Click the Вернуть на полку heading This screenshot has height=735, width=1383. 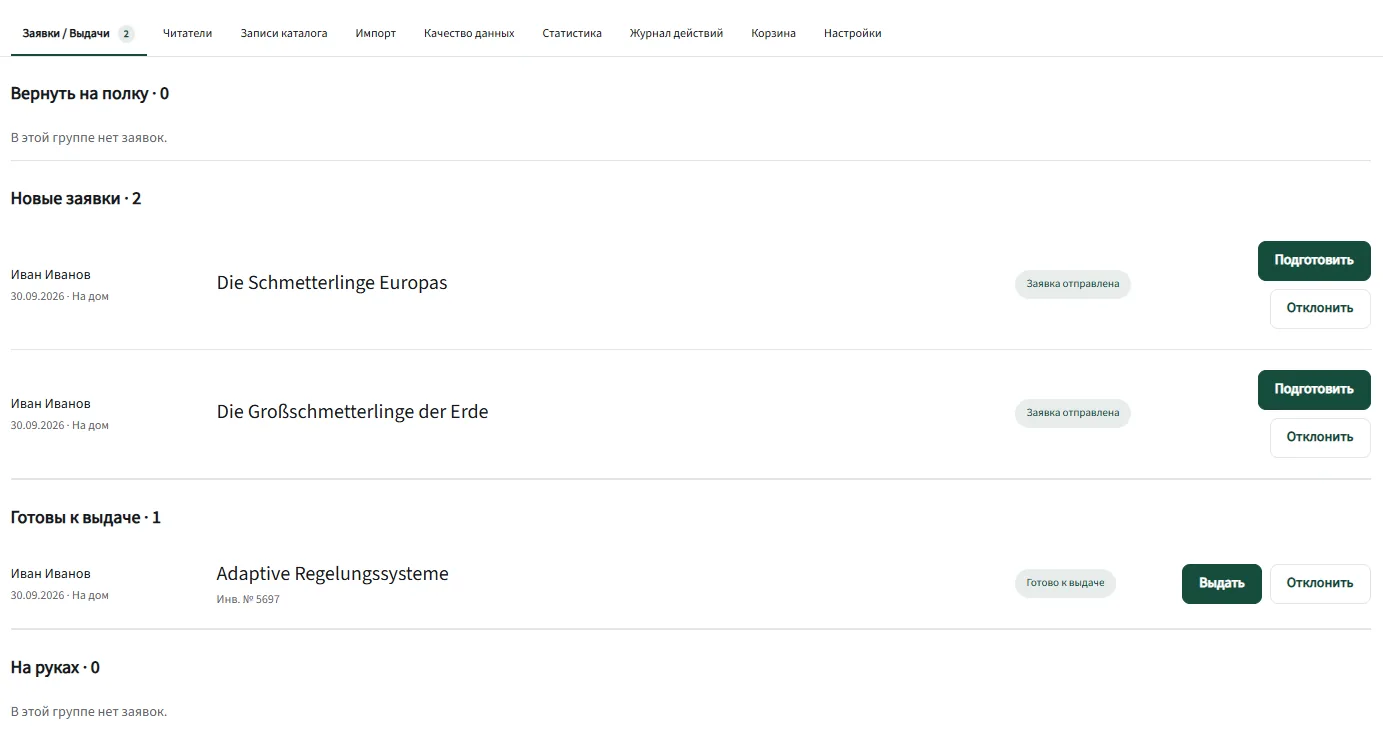point(90,94)
